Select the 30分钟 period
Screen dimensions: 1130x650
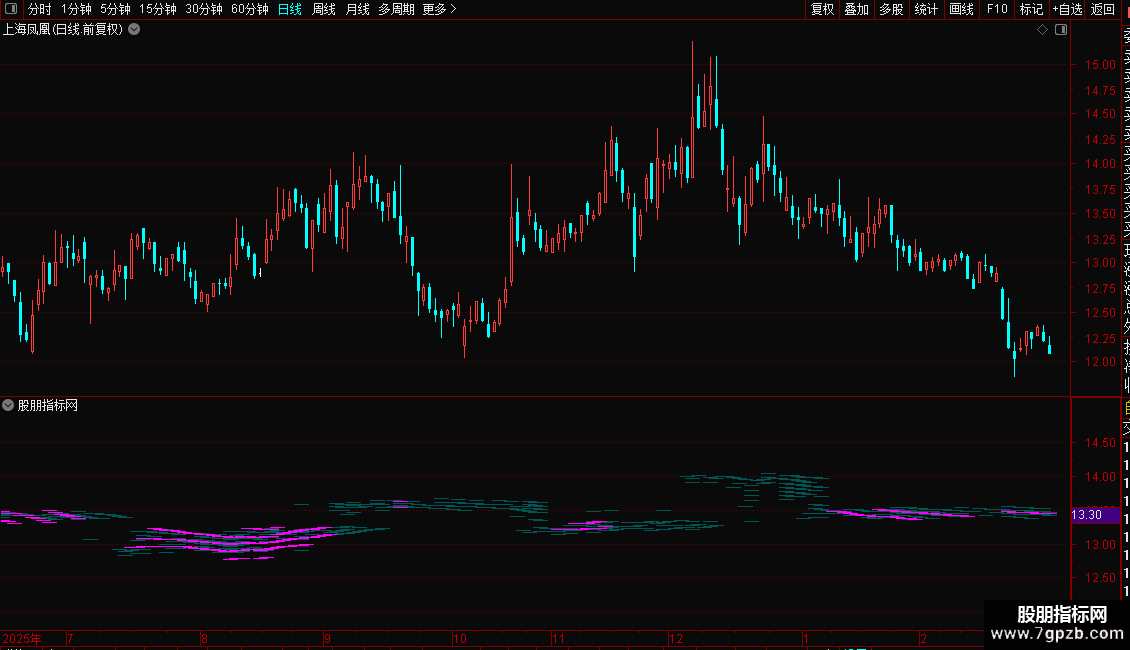tap(203, 9)
